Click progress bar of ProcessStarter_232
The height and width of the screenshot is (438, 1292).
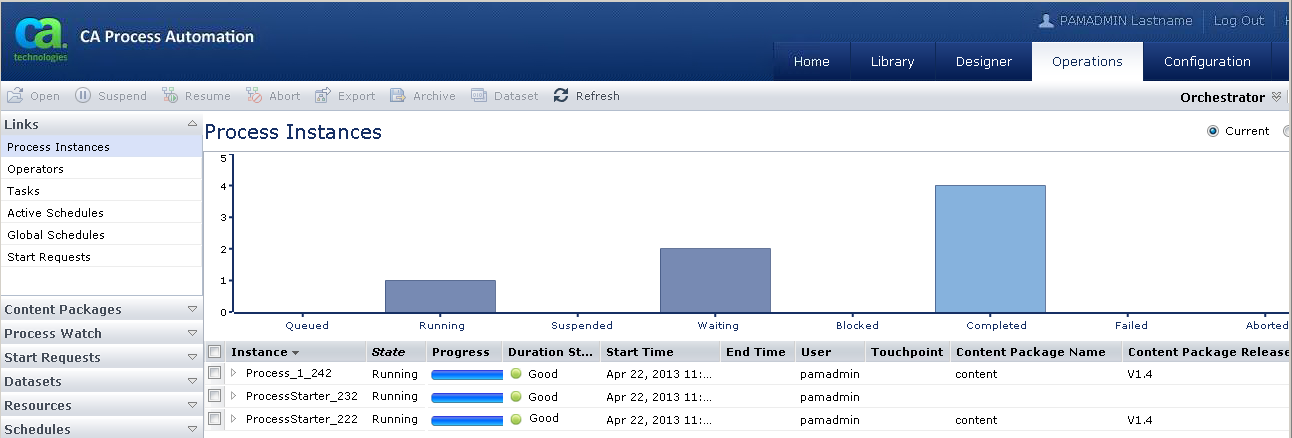click(x=467, y=397)
